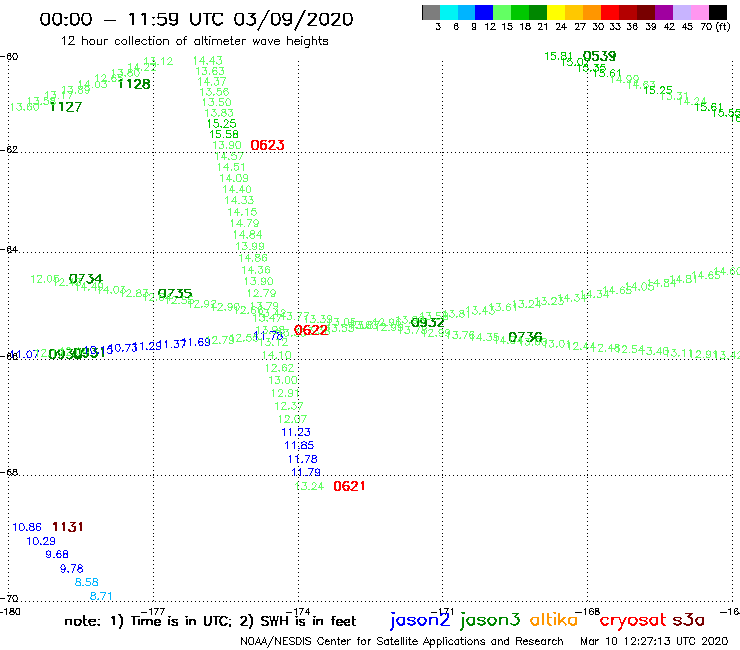Screen dimensions: 740x650
Task: Click the -174 longitude axis label
Action: [x=298, y=612]
